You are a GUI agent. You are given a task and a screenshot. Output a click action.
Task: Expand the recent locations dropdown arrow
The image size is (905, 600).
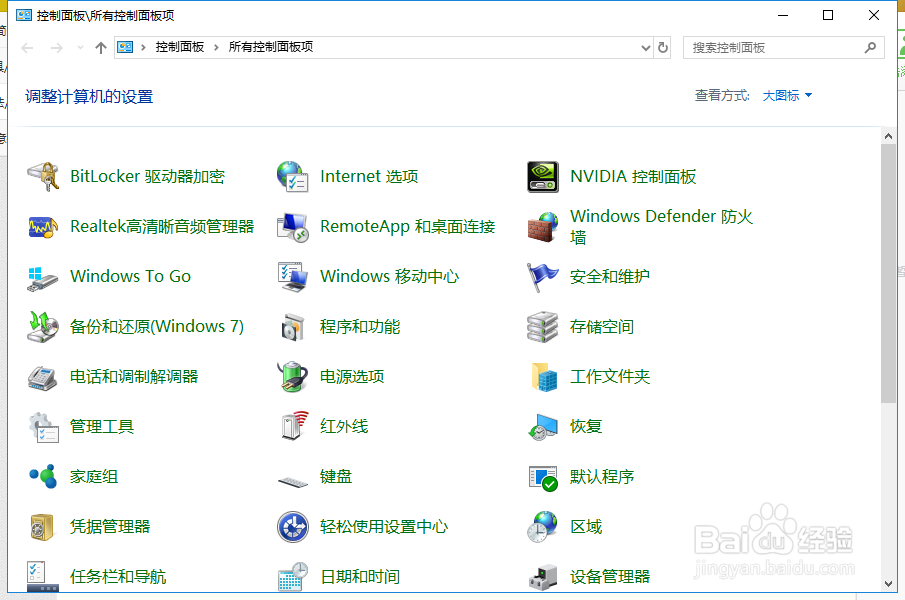(x=80, y=48)
